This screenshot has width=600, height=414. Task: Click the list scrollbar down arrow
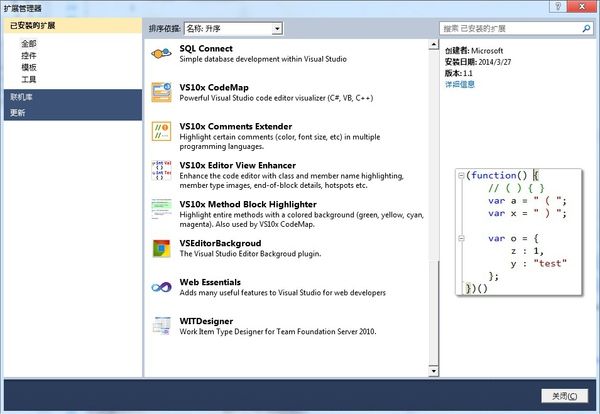coord(434,371)
